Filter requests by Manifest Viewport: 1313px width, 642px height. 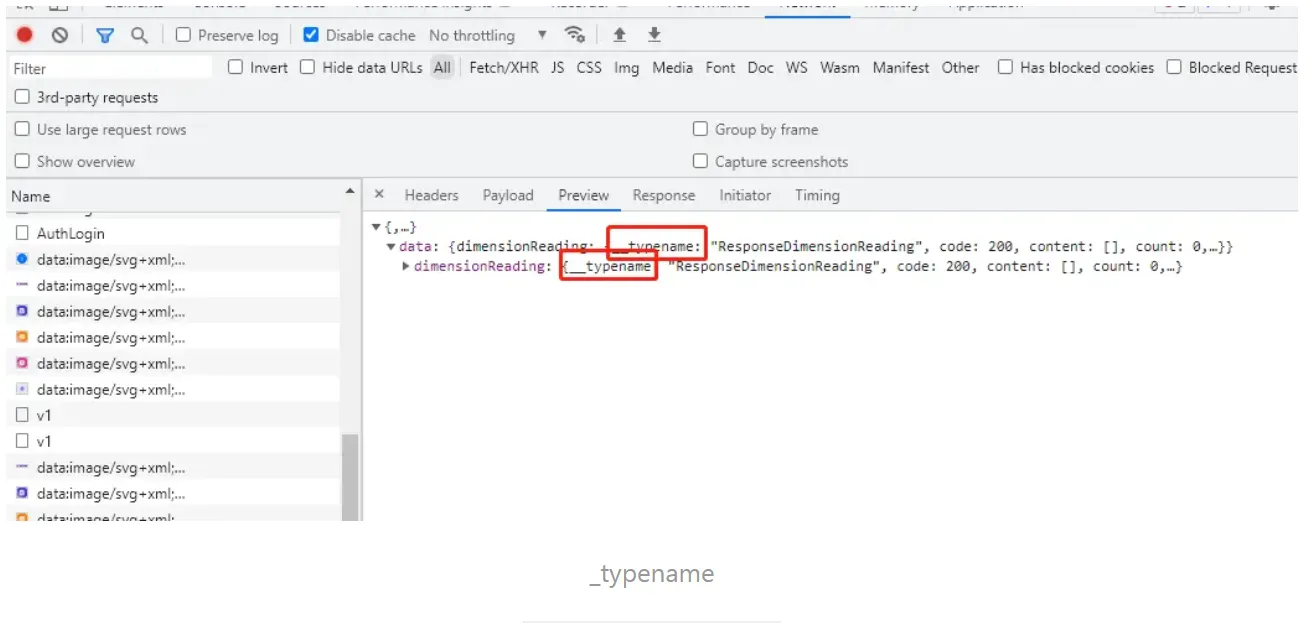click(901, 67)
